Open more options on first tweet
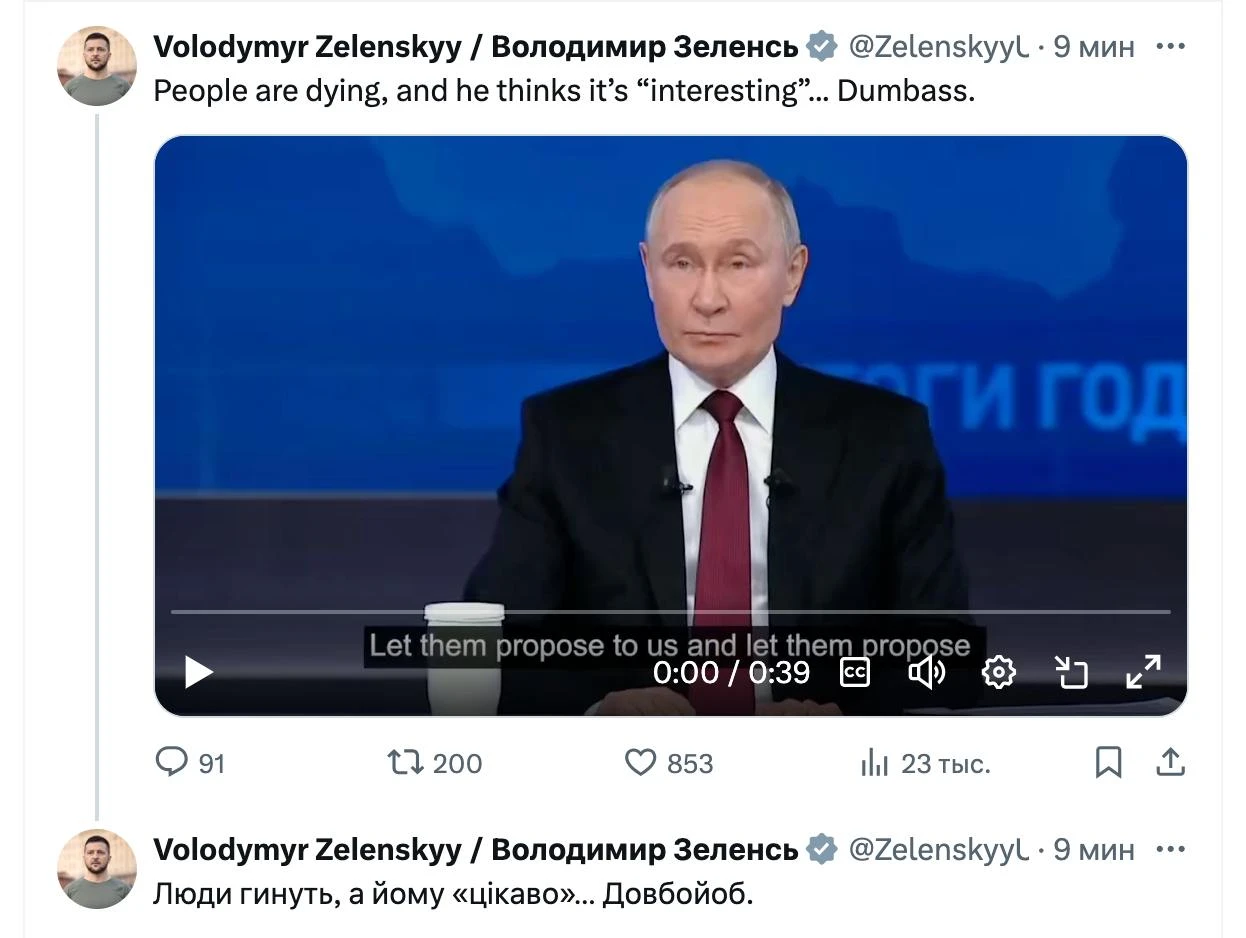 point(1171,46)
